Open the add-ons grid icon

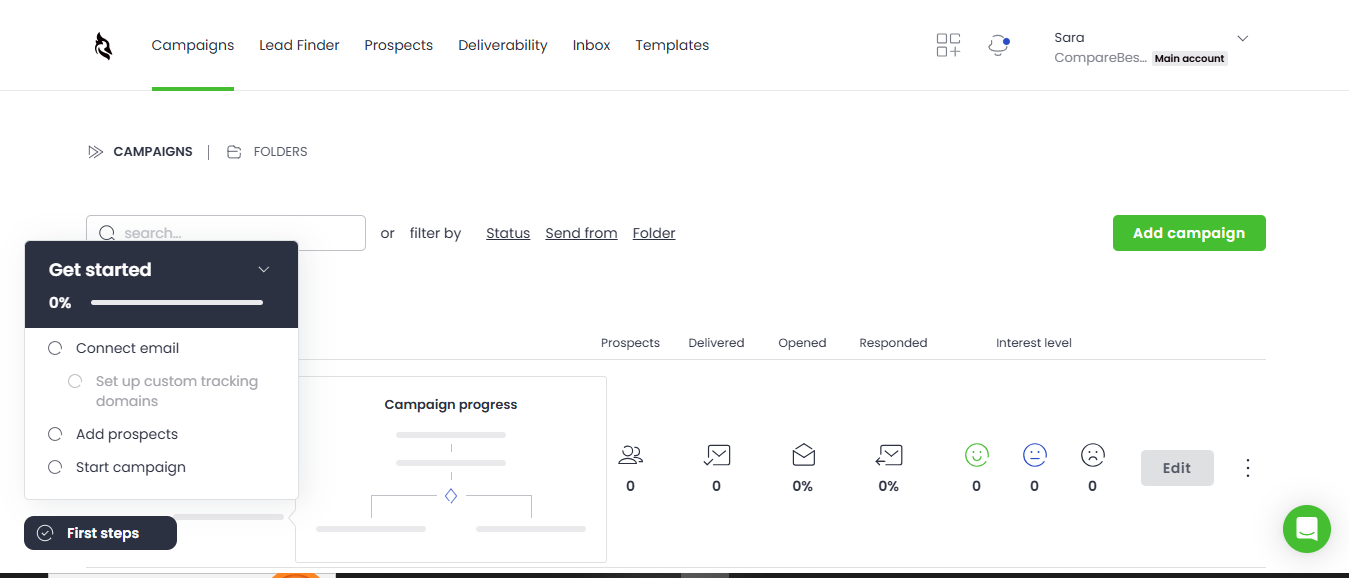(x=948, y=45)
